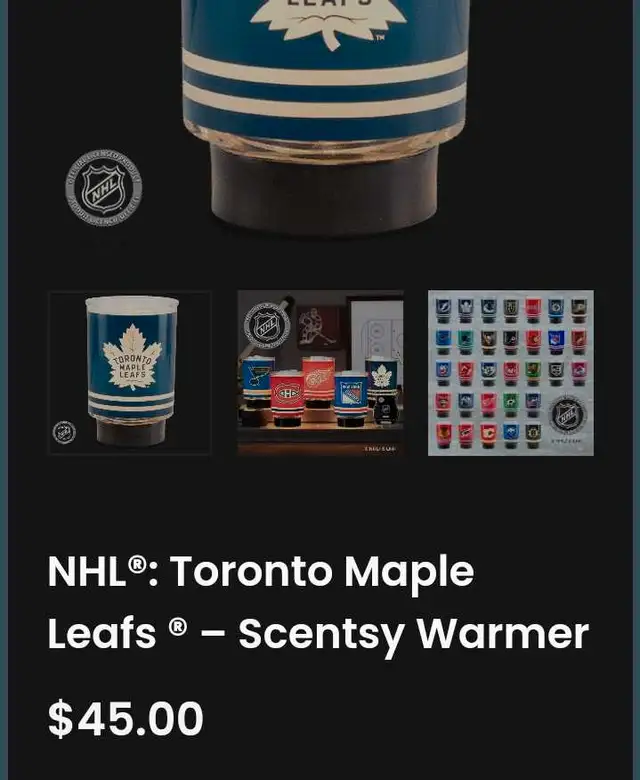Open the single Maple Leafs warmer thumbnail
640x780 pixels.
[x=130, y=373]
